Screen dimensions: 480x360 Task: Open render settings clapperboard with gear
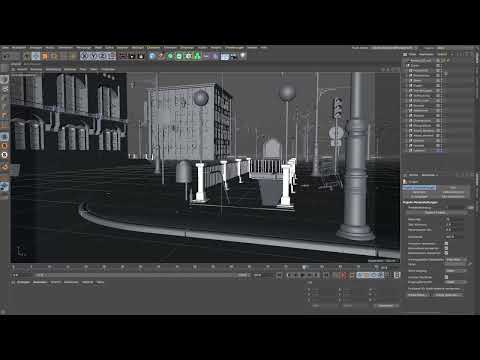141,56
